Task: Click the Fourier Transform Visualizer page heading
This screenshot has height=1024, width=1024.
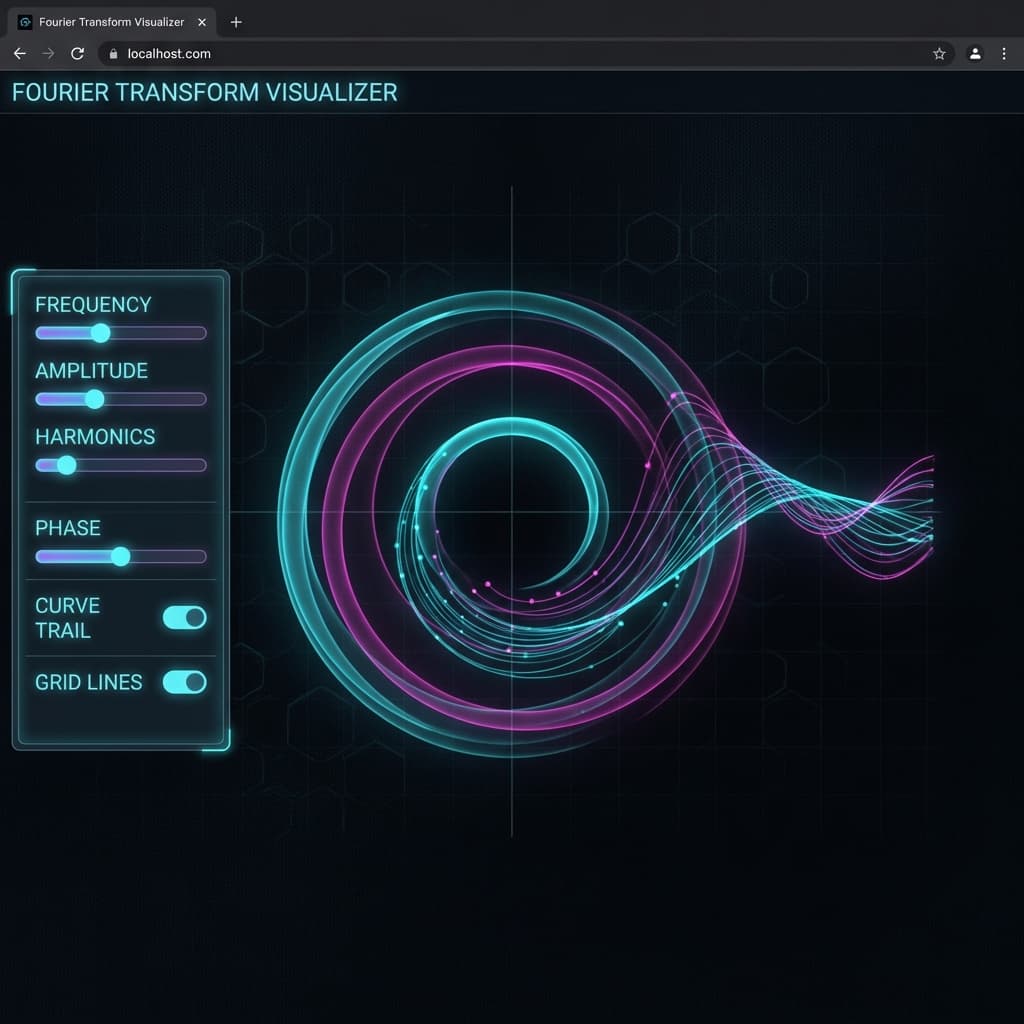Action: (x=204, y=93)
